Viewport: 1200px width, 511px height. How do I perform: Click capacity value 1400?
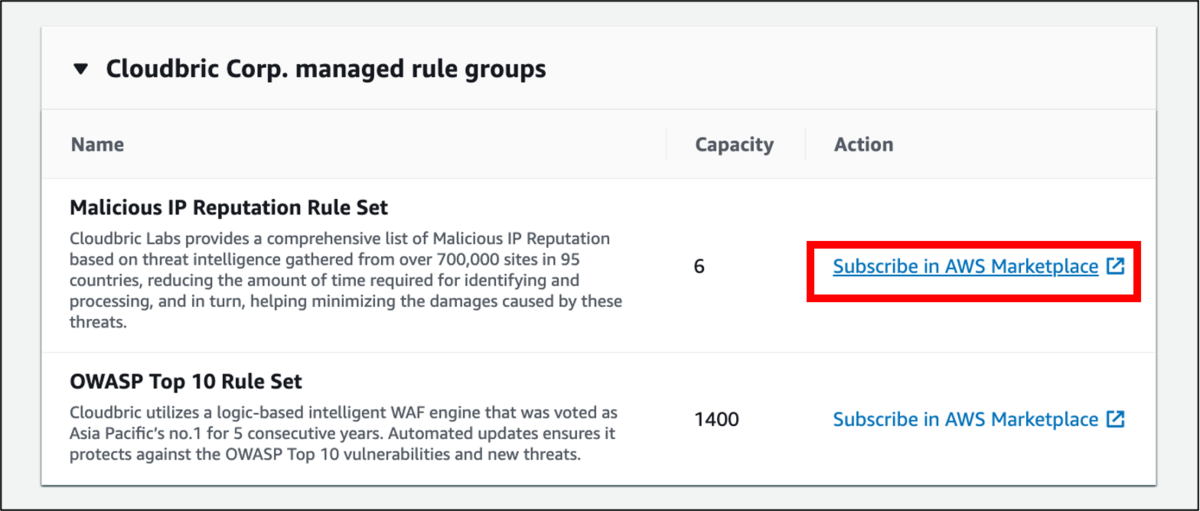tap(716, 419)
